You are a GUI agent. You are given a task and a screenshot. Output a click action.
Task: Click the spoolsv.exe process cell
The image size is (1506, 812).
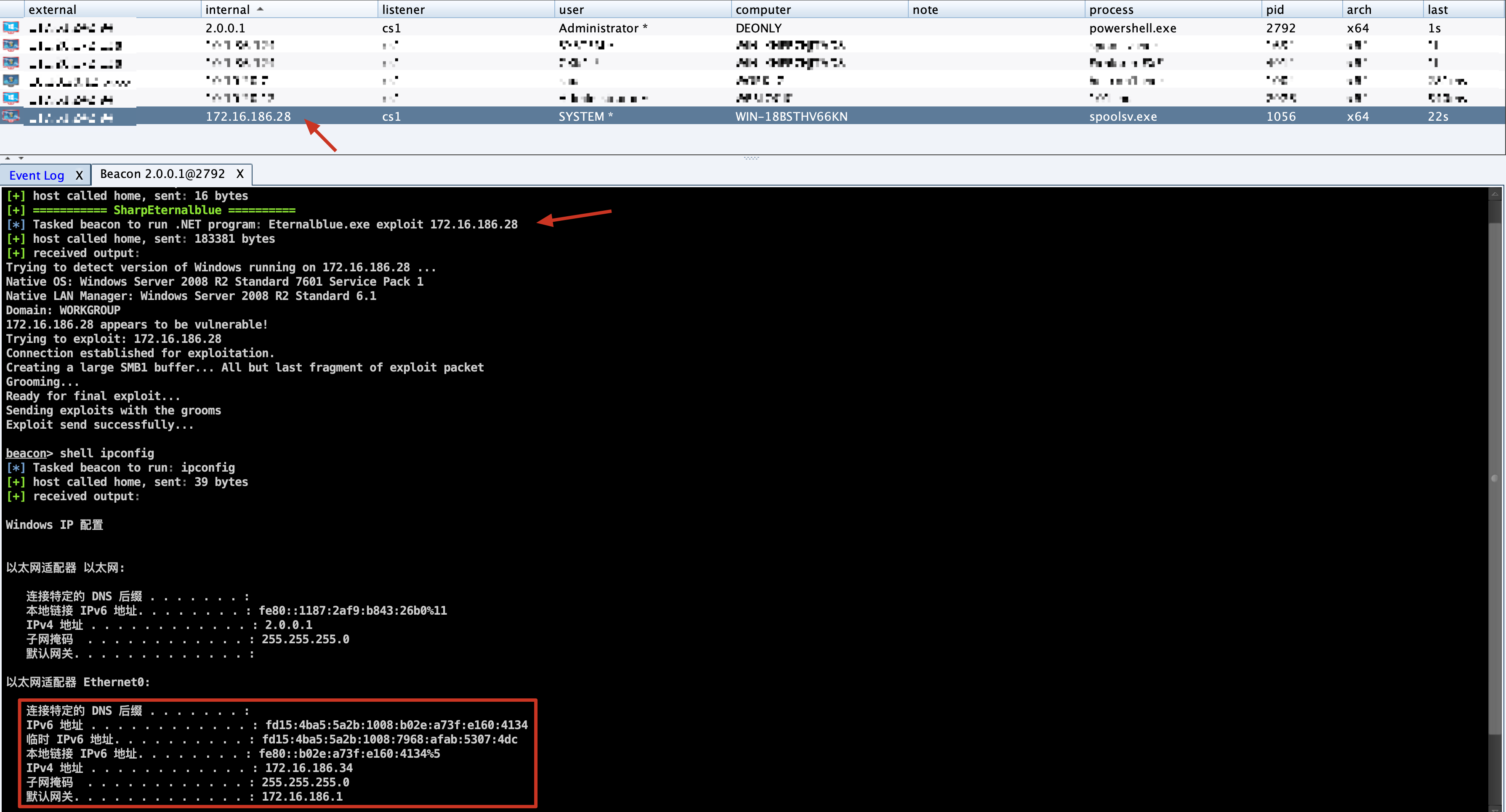tap(1123, 116)
